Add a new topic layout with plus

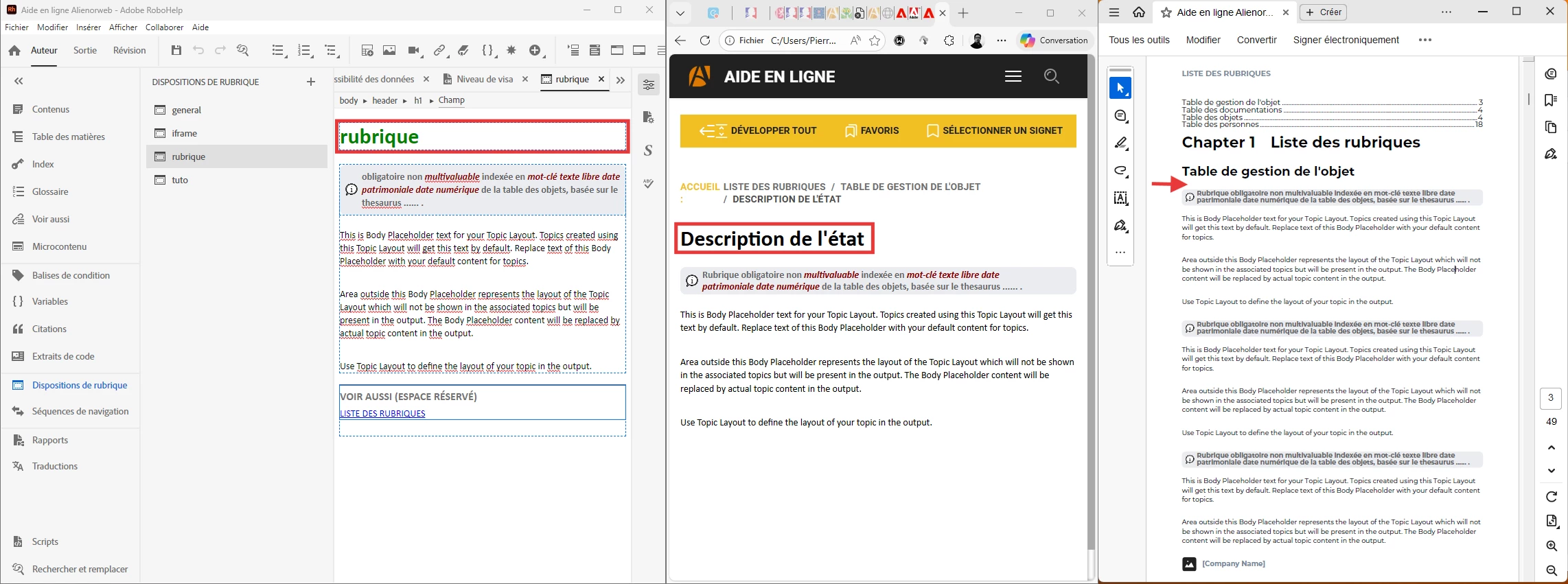(x=311, y=82)
